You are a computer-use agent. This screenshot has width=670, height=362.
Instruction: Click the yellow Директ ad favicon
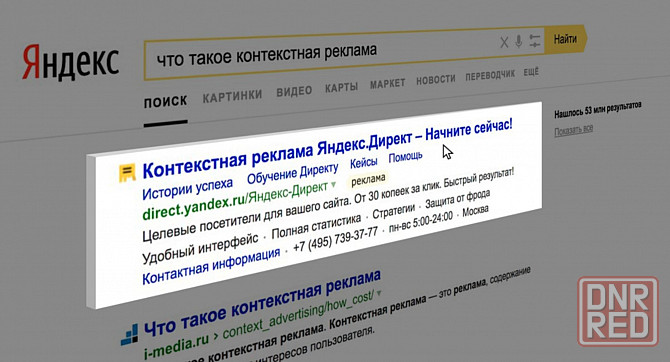[x=127, y=173]
